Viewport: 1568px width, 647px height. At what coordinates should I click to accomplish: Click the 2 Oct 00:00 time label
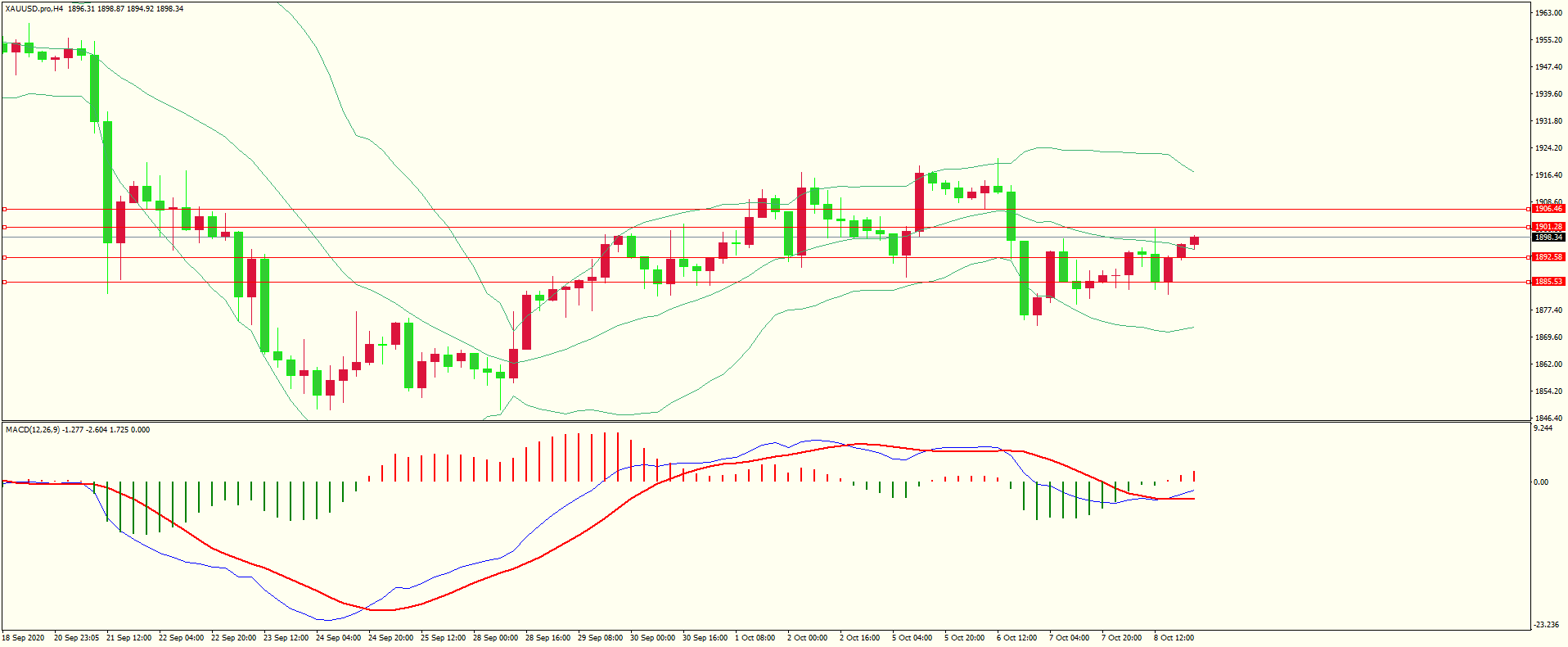(808, 638)
